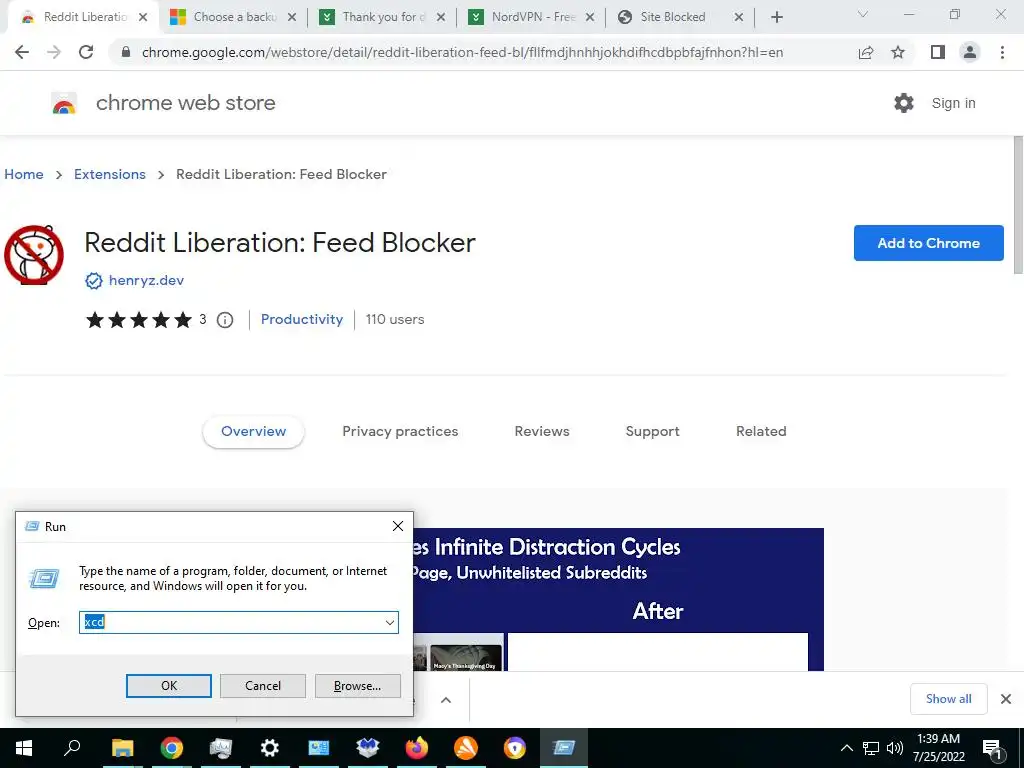Select the Reviews tab
The image size is (1024, 768).
(542, 432)
